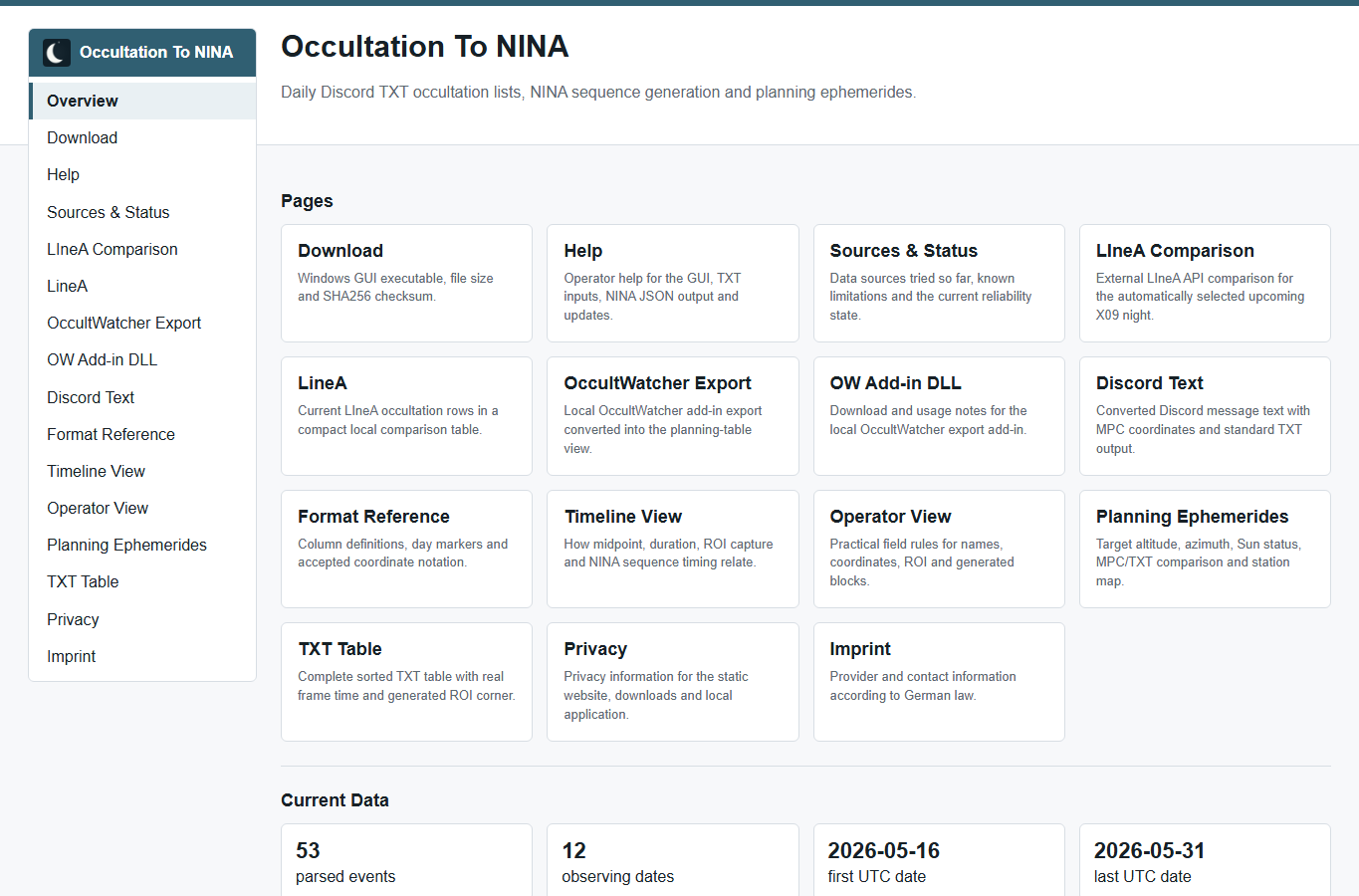
Task: Click the 'Occultation To NINA' page heading
Action: (x=425, y=46)
